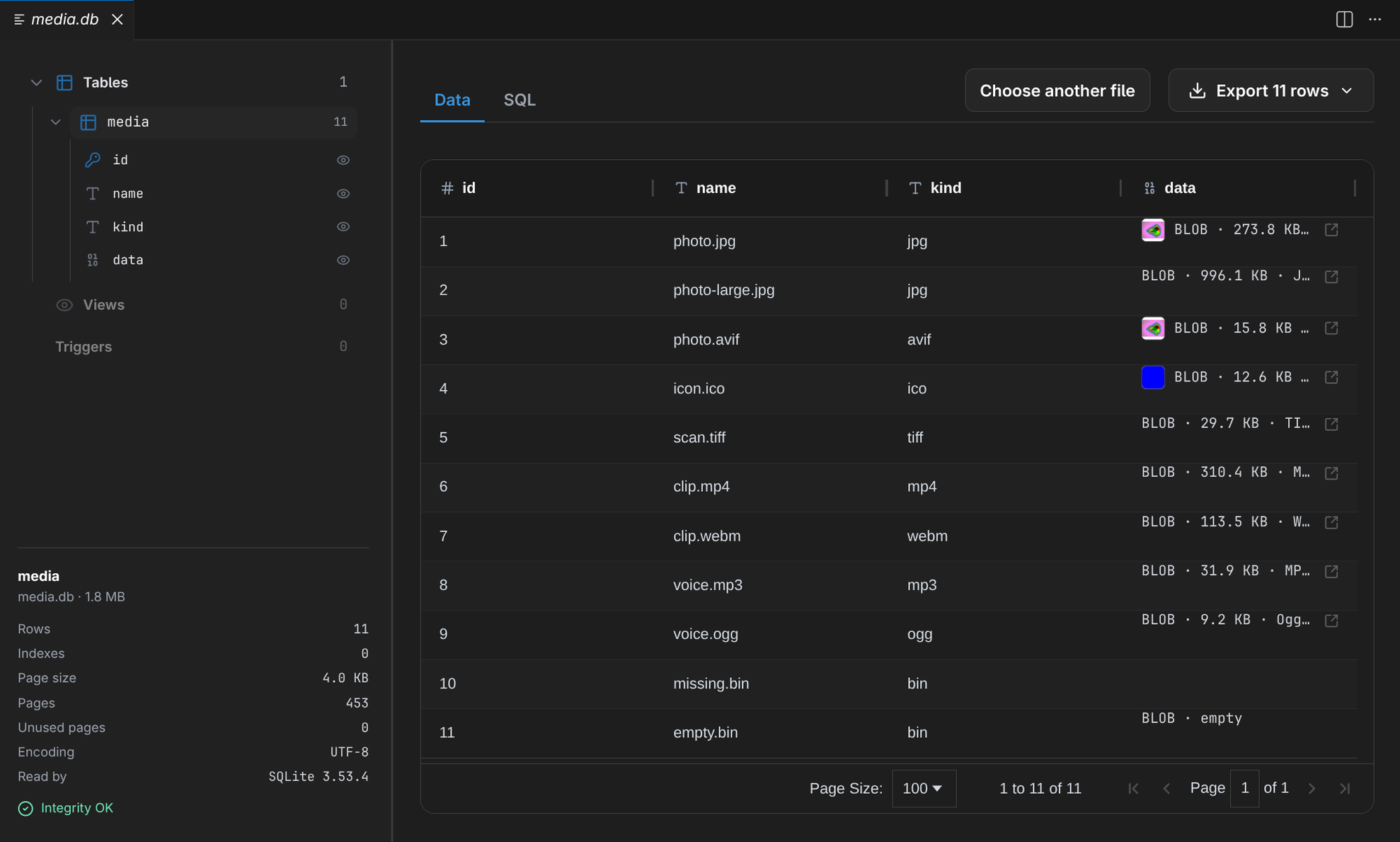Switch to the Data tab
This screenshot has height=842, width=1400.
[452, 100]
